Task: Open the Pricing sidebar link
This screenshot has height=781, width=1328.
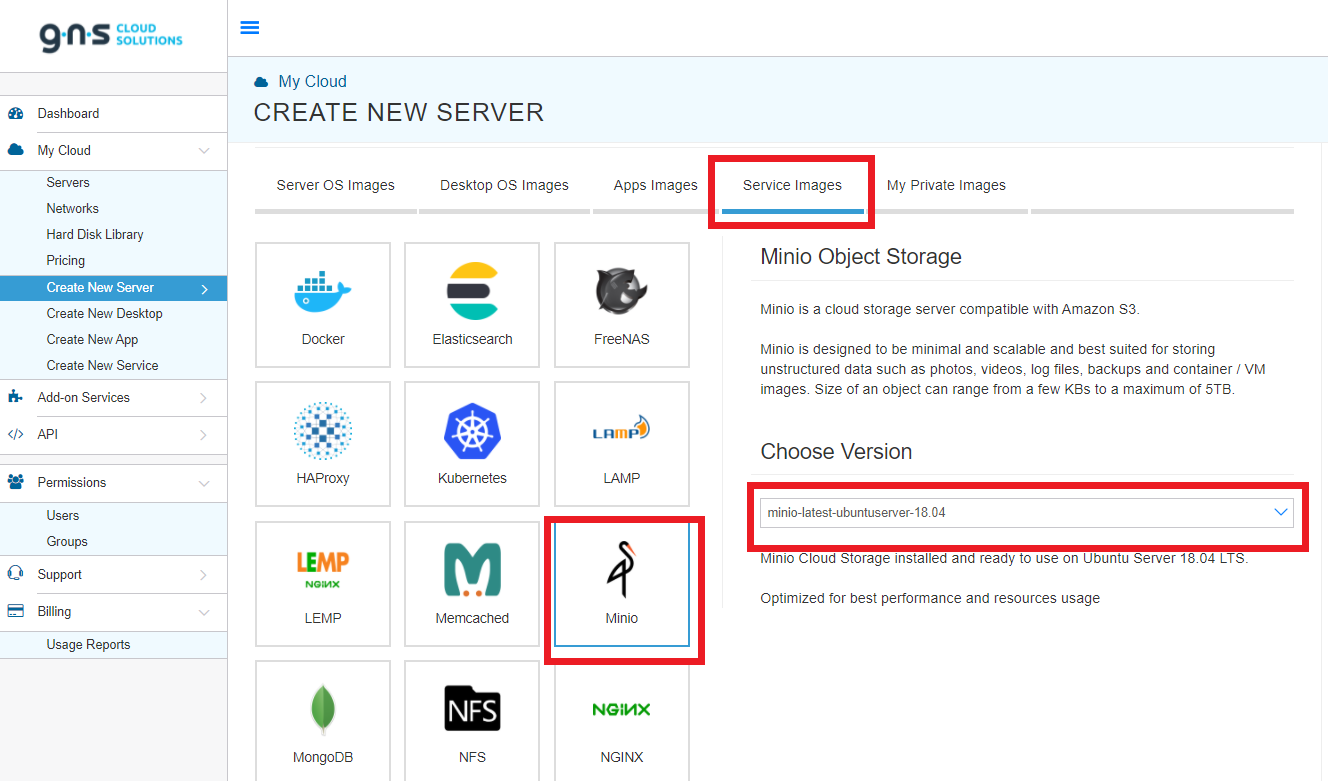Action: [66, 261]
